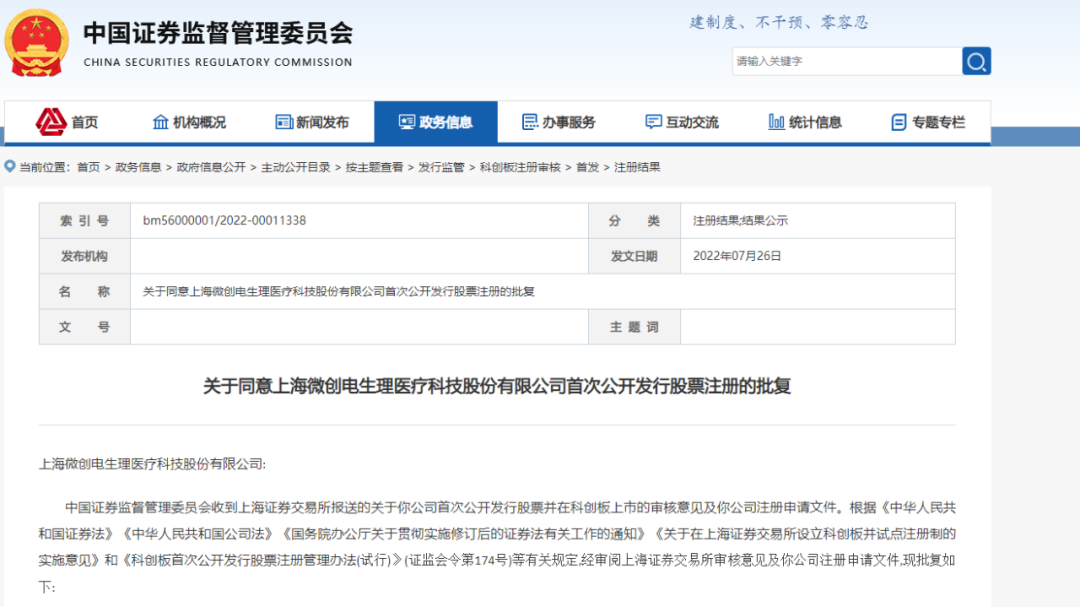The width and height of the screenshot is (1080, 607).
Task: Click the 发布机构 label cell
Action: 85,256
